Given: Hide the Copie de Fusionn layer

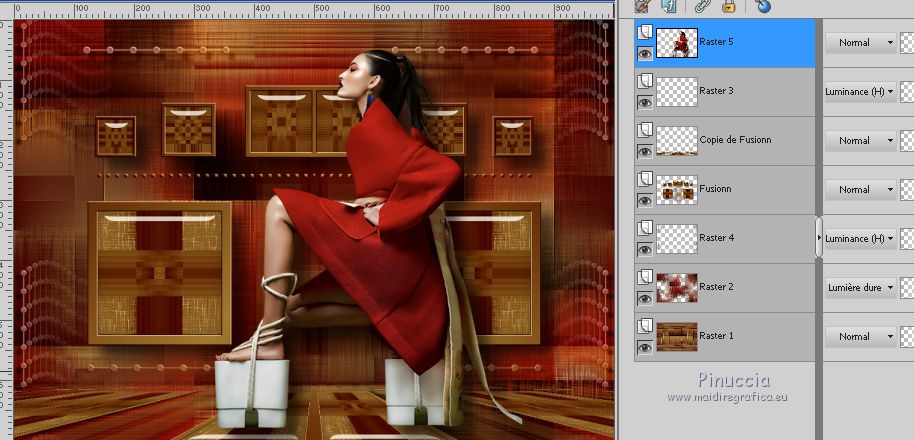Looking at the screenshot, I should coord(645,151).
